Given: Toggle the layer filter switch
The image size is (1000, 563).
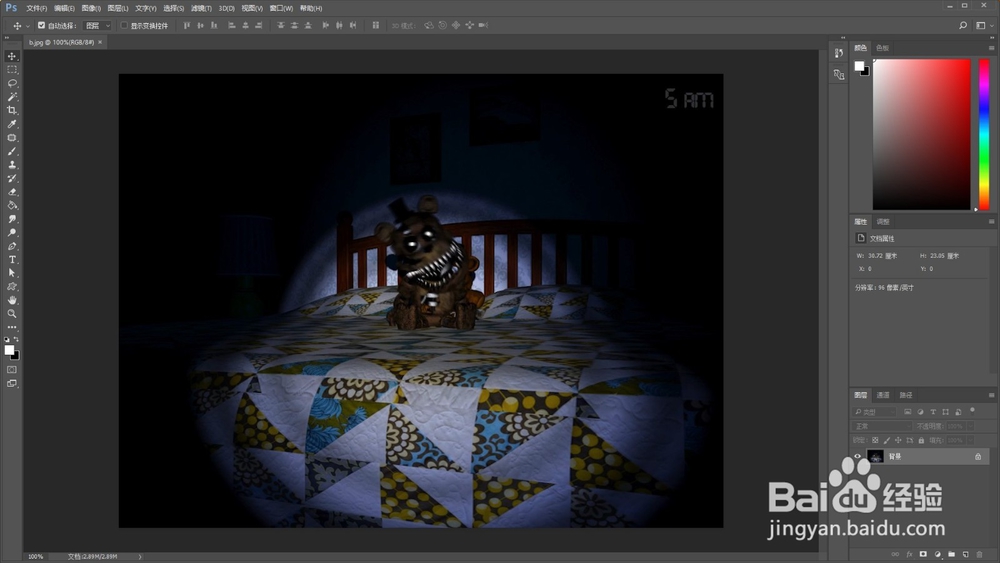Looking at the screenshot, I should point(973,411).
